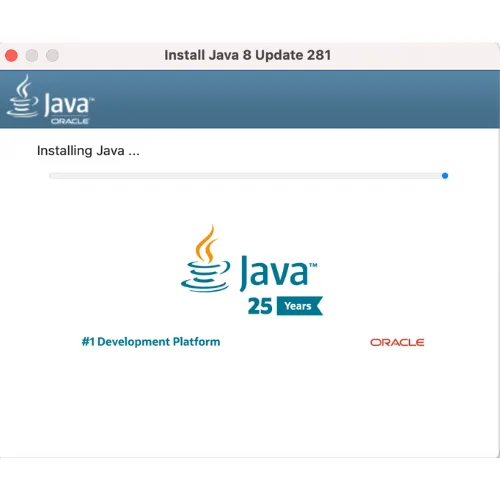The image size is (500, 500).
Task: Click the Installing Java progress bar
Action: pyautogui.click(x=248, y=176)
